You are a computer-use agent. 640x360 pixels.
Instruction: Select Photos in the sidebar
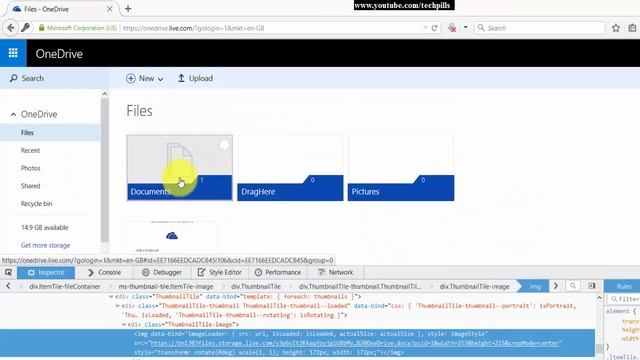coord(31,168)
